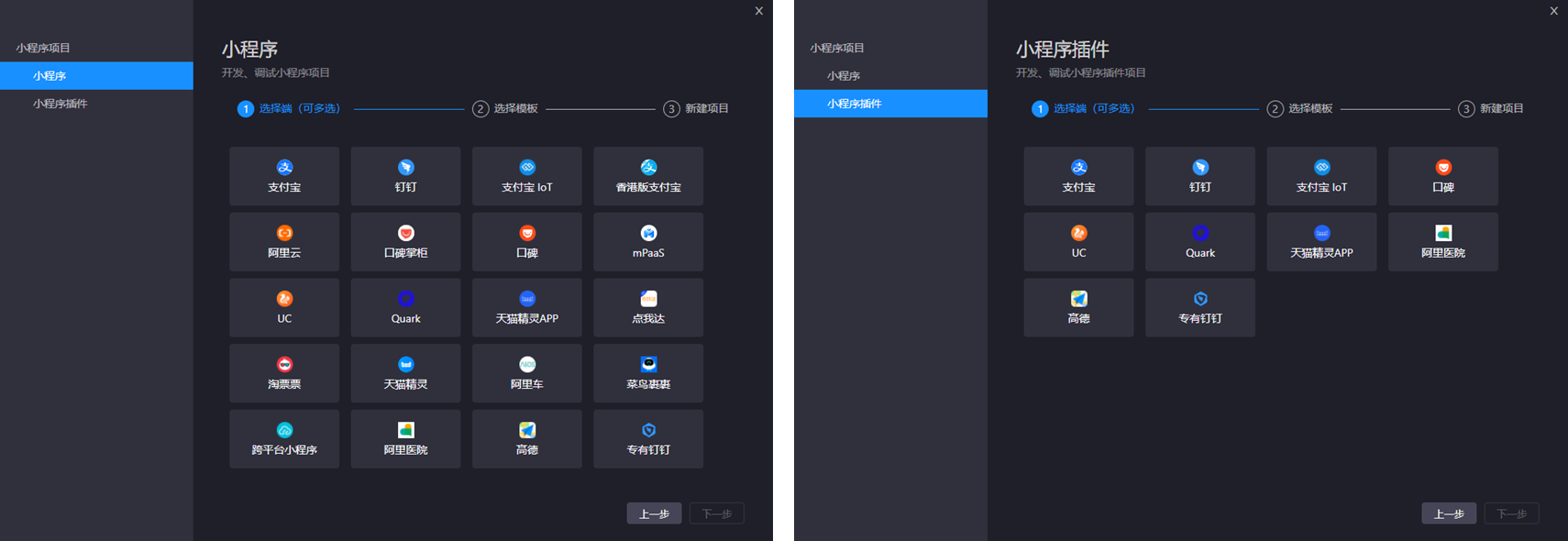Select the 阿里云 platform tile

click(284, 242)
